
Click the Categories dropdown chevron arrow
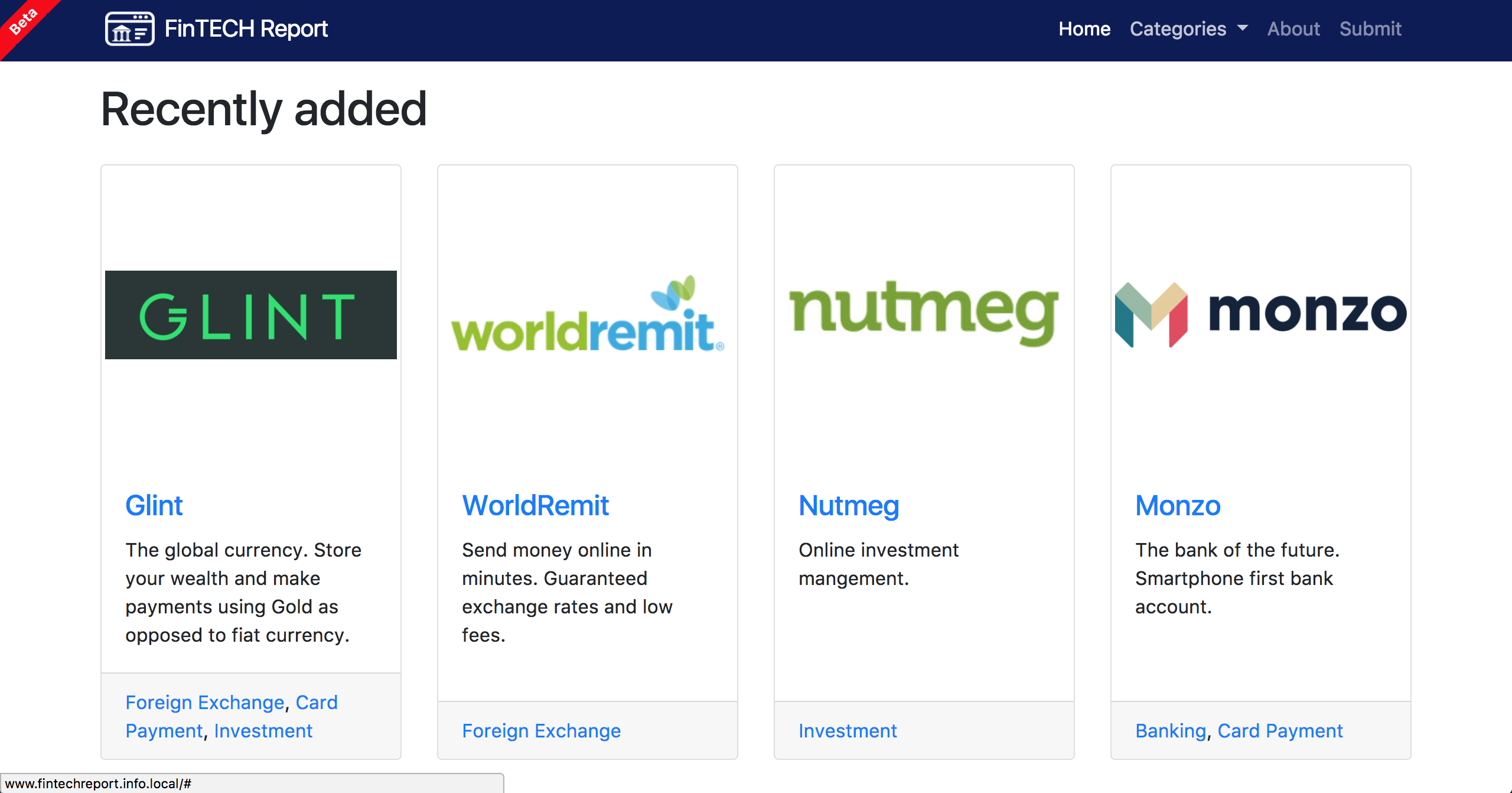click(x=1242, y=30)
